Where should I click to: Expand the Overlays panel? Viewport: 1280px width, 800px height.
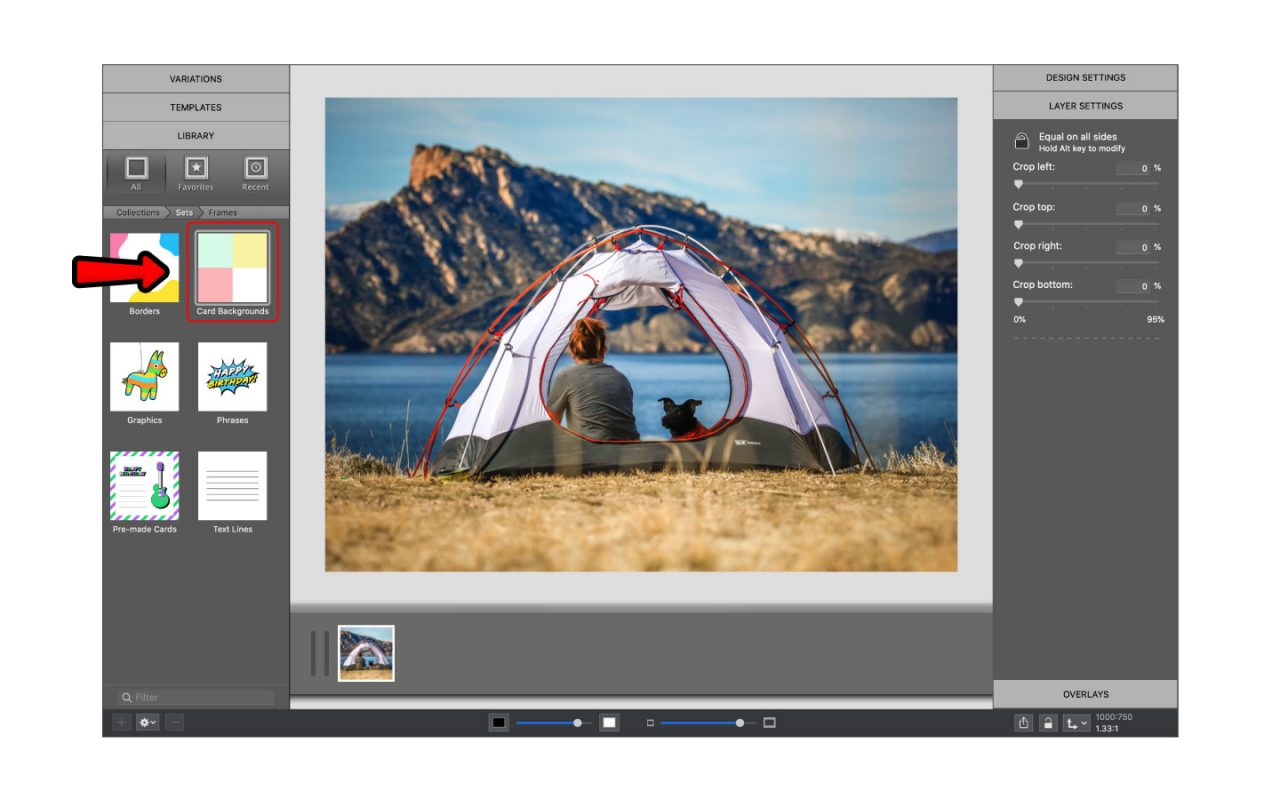[x=1085, y=693]
